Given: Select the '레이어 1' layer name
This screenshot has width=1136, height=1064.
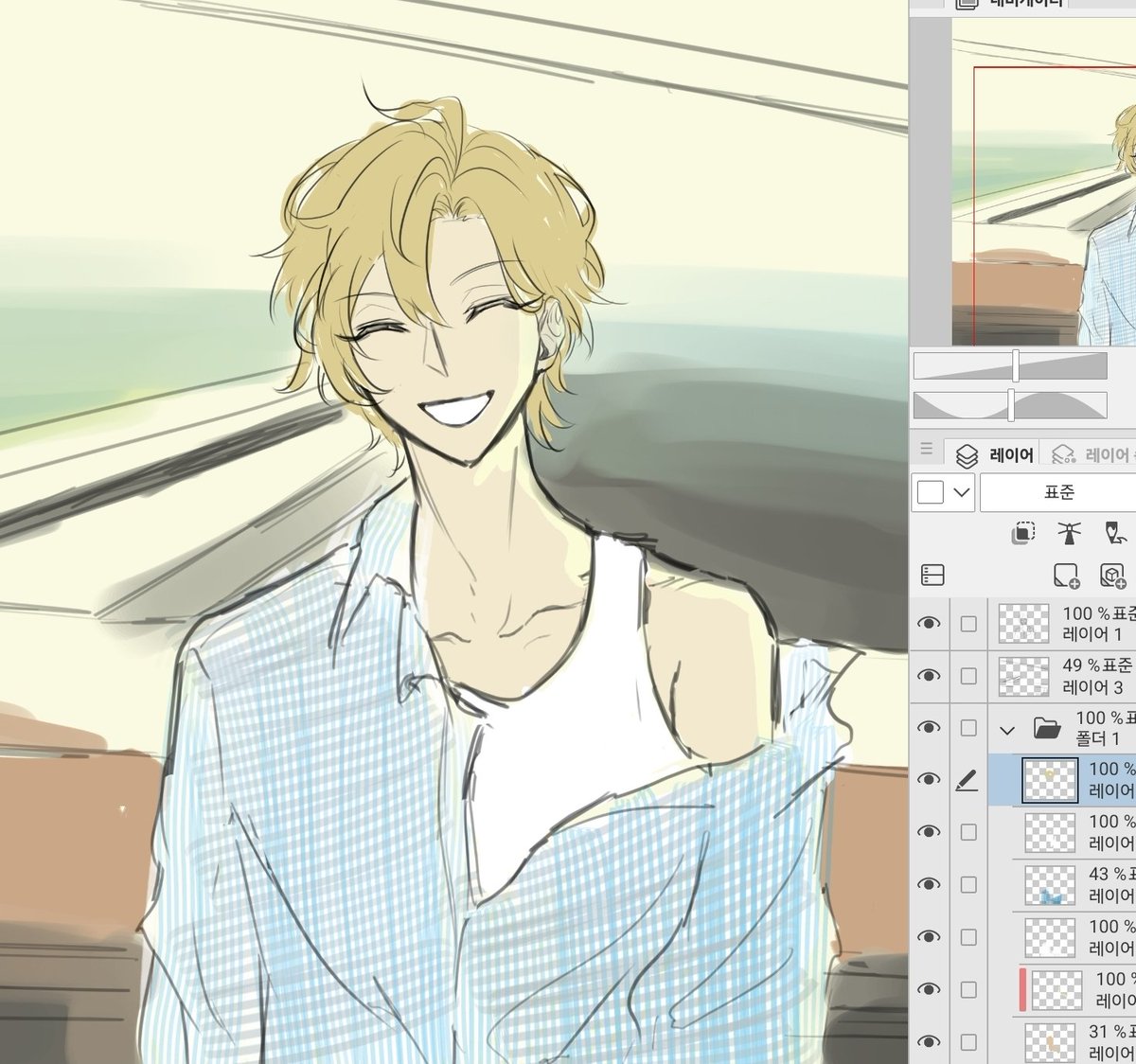Looking at the screenshot, I should click(x=1092, y=634).
